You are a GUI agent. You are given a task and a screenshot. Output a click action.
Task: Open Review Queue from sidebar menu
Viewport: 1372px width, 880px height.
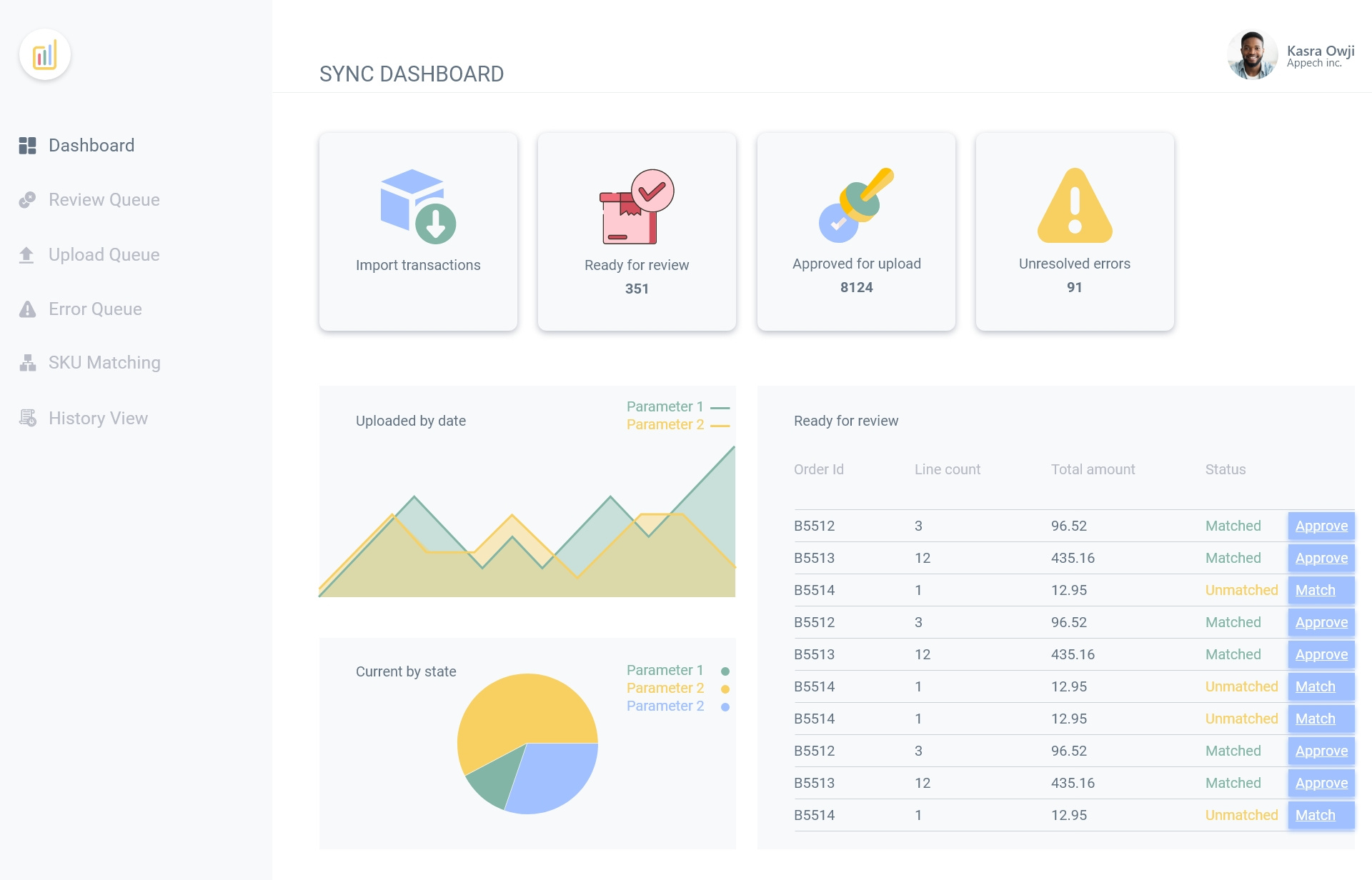click(x=104, y=200)
